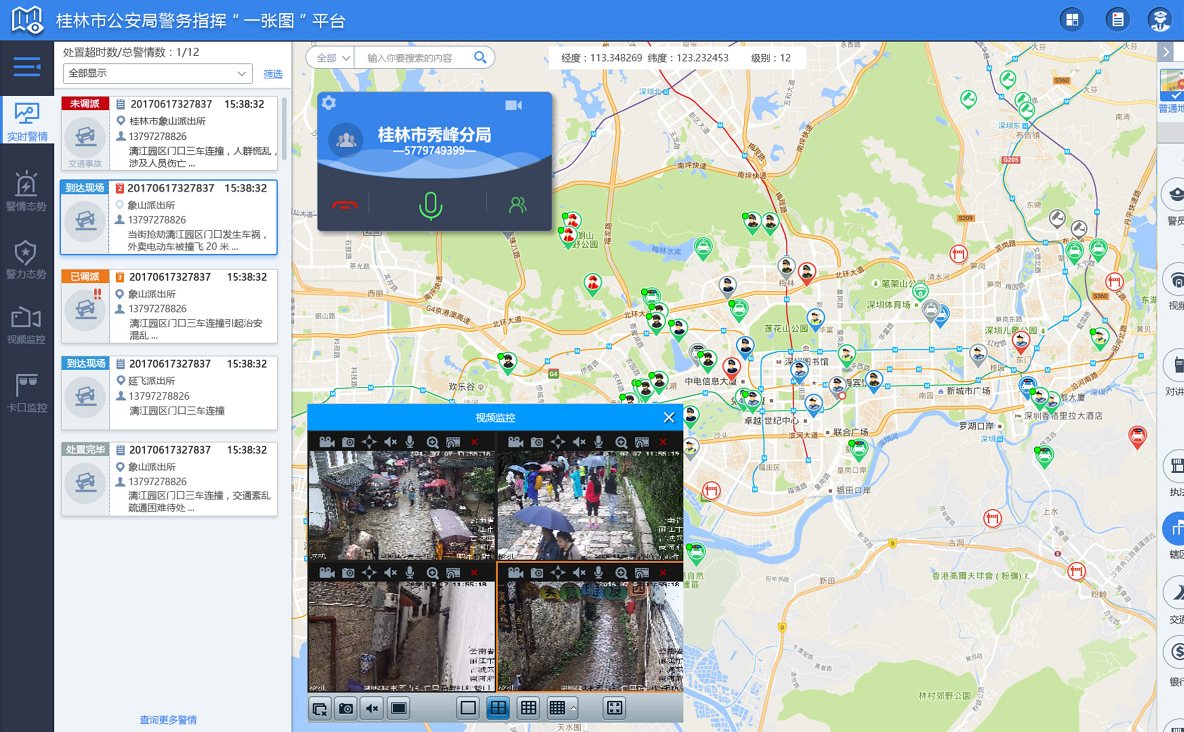
Task: Toggle mute on top-right camera feed
Action: [x=579, y=442]
